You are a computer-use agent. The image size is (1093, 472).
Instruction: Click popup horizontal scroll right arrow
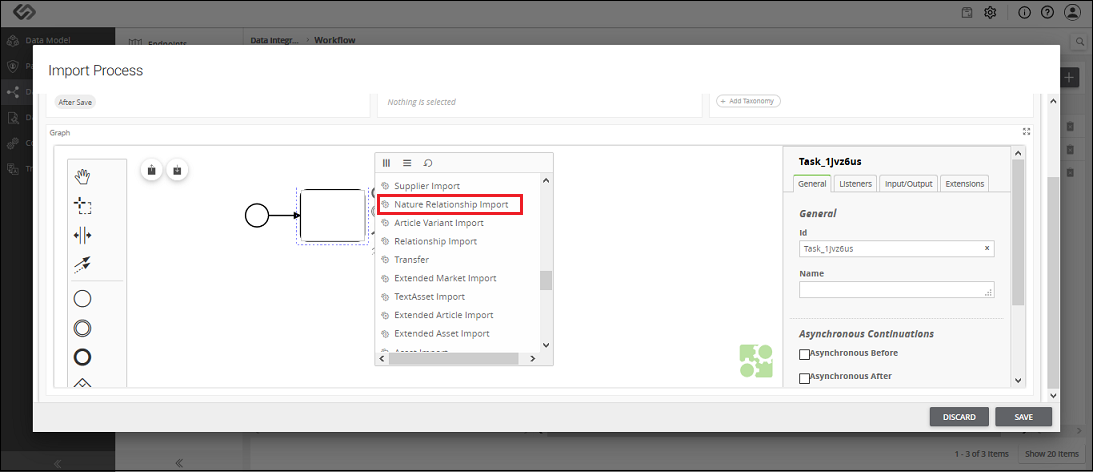532,358
